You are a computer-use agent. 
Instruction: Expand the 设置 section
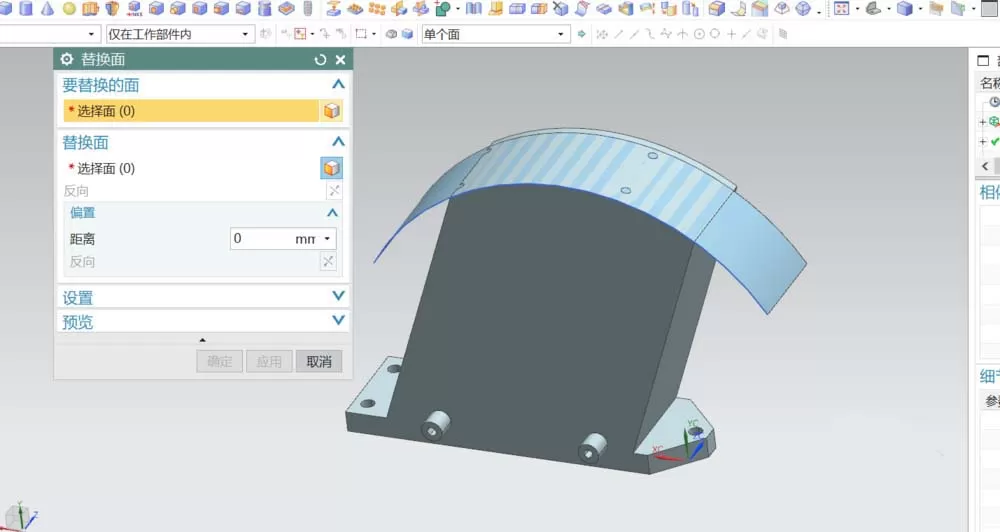click(x=203, y=297)
